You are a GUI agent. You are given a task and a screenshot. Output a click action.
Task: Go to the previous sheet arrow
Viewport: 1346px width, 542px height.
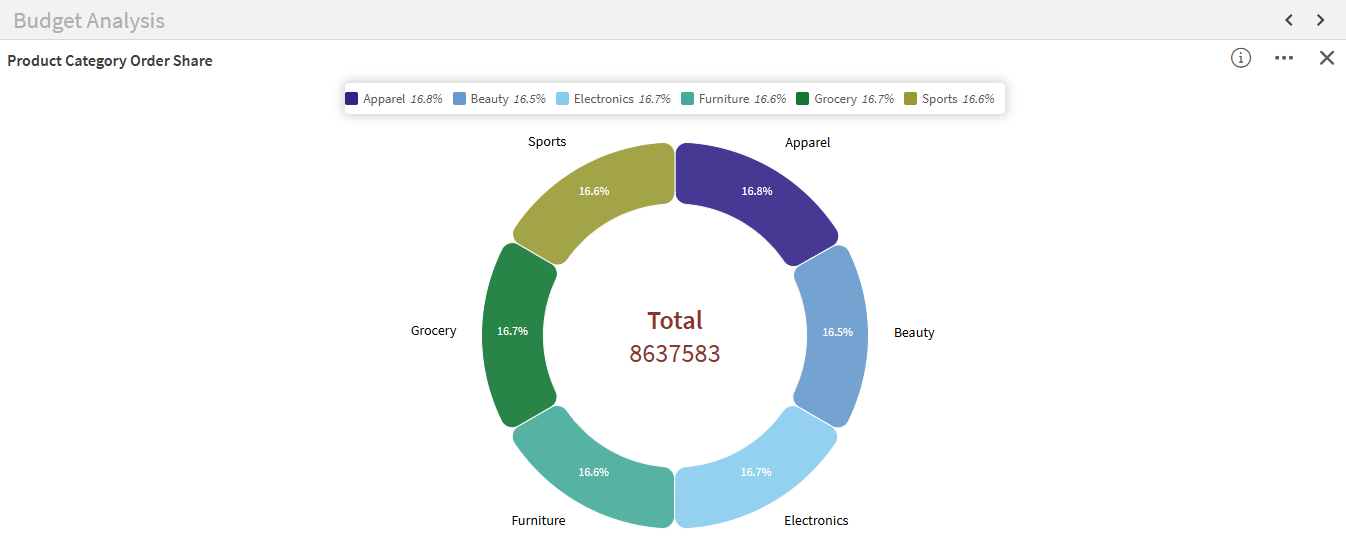tap(1289, 20)
